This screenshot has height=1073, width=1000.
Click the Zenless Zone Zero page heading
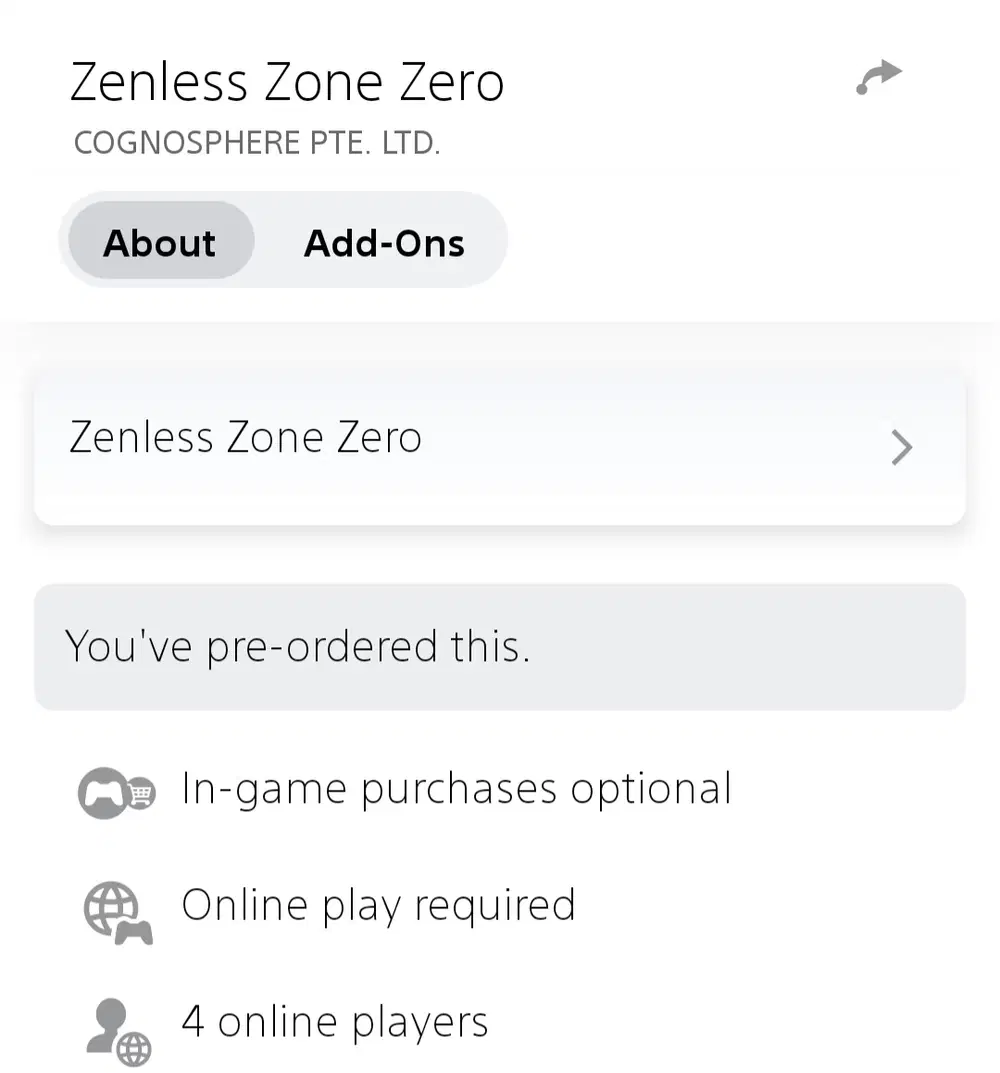[287, 82]
